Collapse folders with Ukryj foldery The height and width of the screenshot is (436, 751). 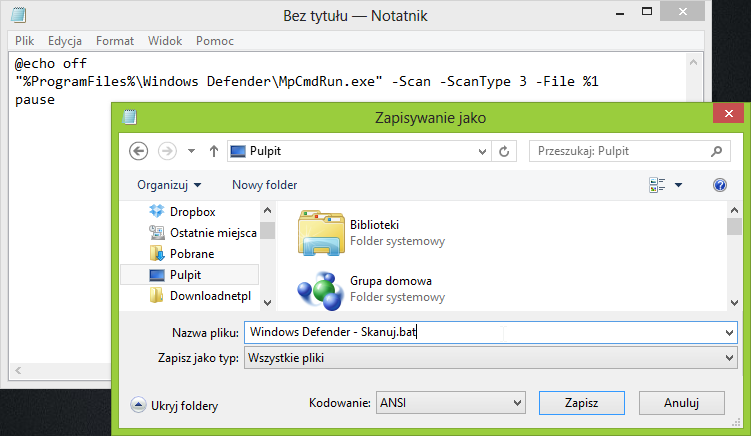[x=174, y=405]
